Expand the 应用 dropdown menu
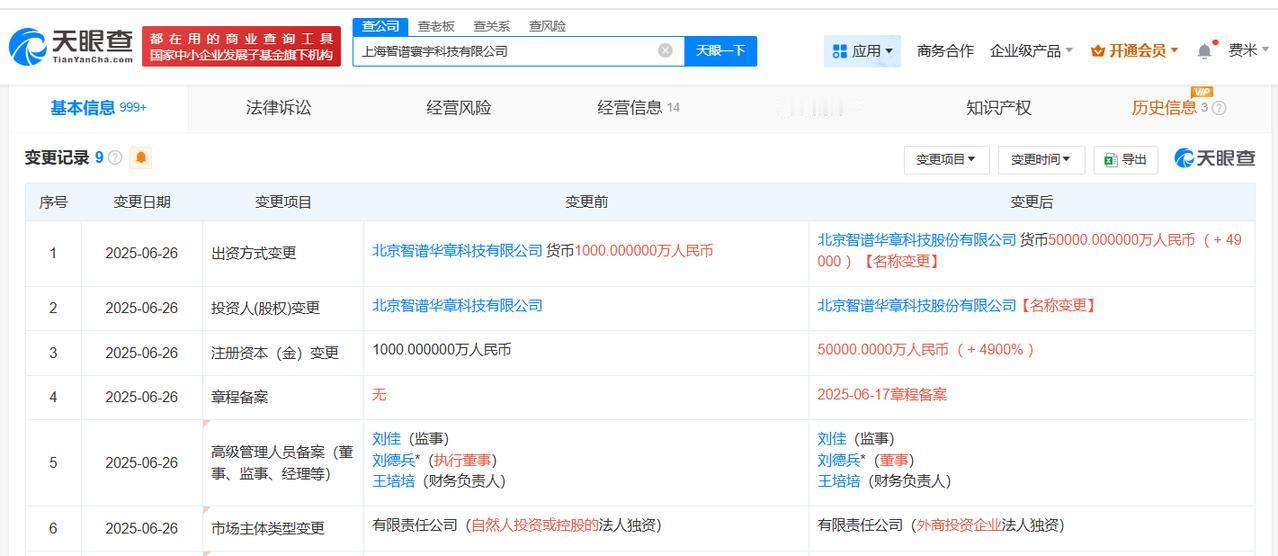 [x=863, y=51]
